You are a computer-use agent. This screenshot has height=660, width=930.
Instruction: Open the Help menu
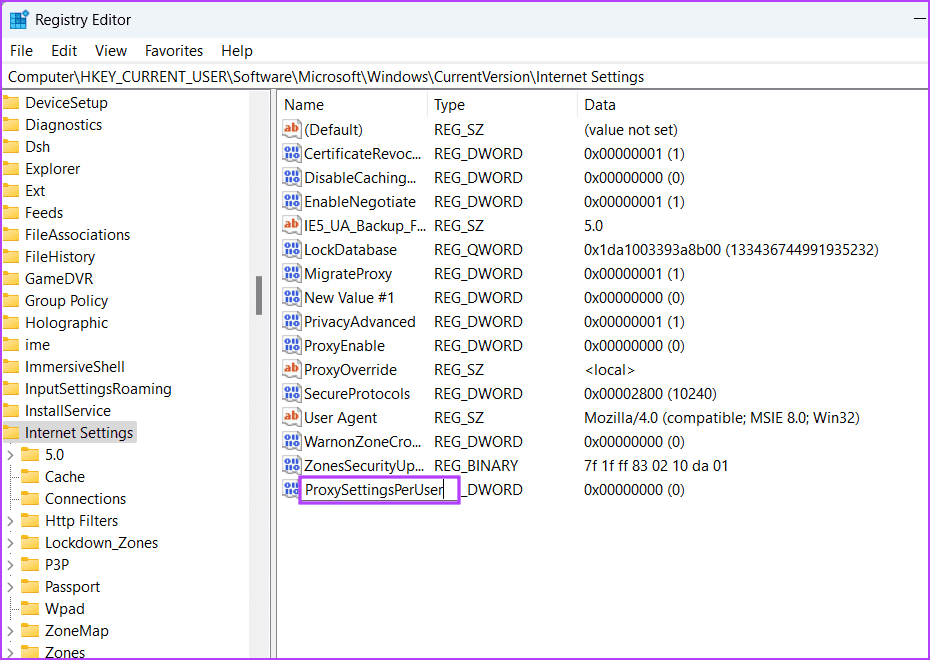[237, 51]
